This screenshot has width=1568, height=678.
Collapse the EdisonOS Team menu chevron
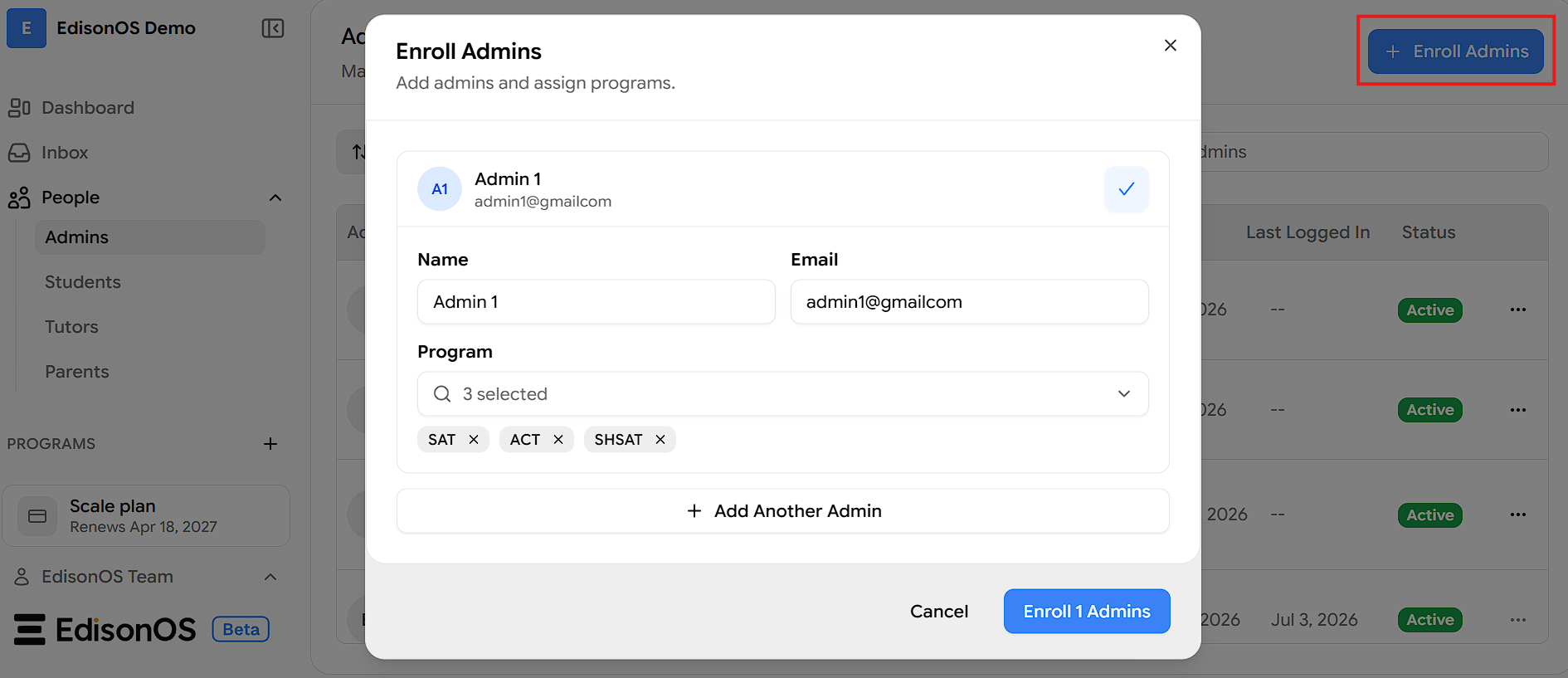click(270, 577)
